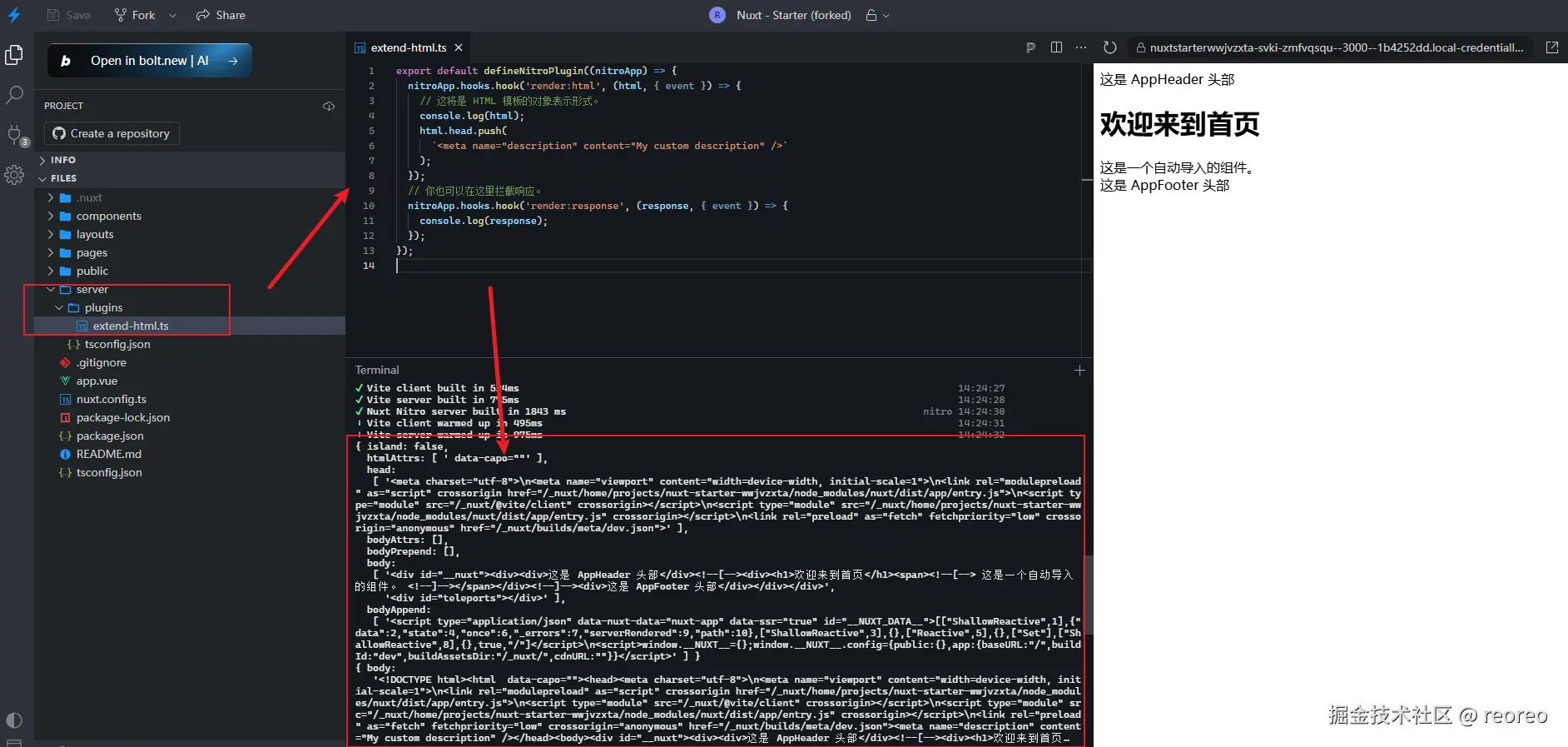Image resolution: width=1568 pixels, height=747 pixels.
Task: Click the Nuxt - Starter (forked) project title
Action: [793, 15]
